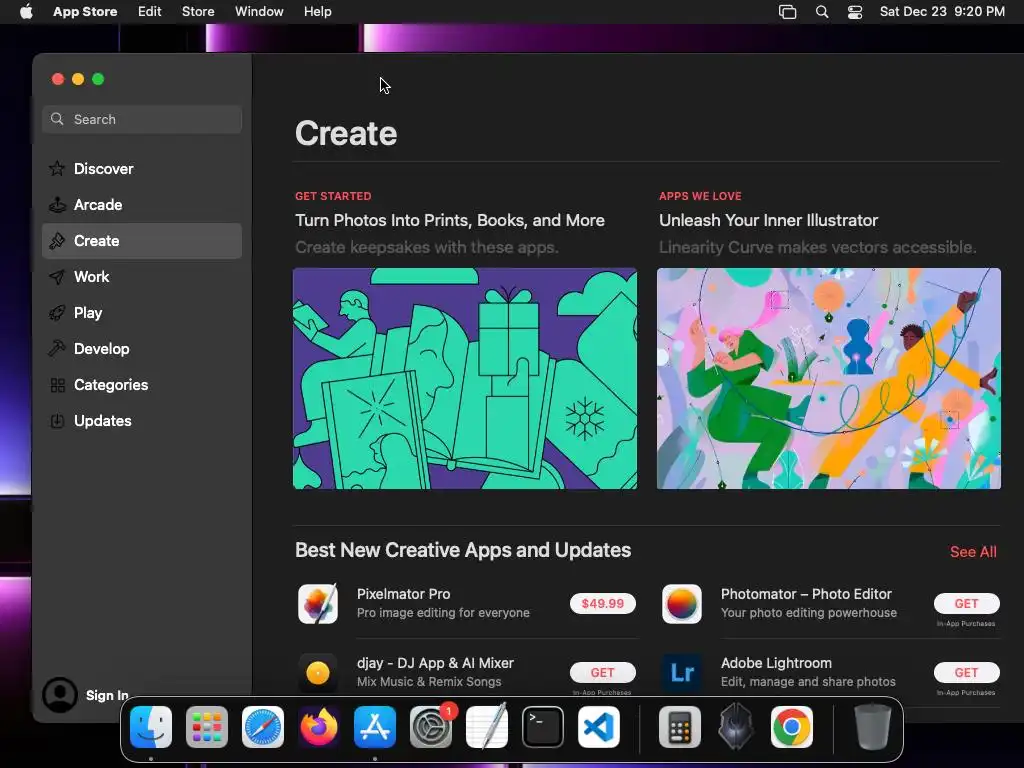Click the djay - DJ App & AI Mixer title
1024x768 pixels.
[x=435, y=663]
